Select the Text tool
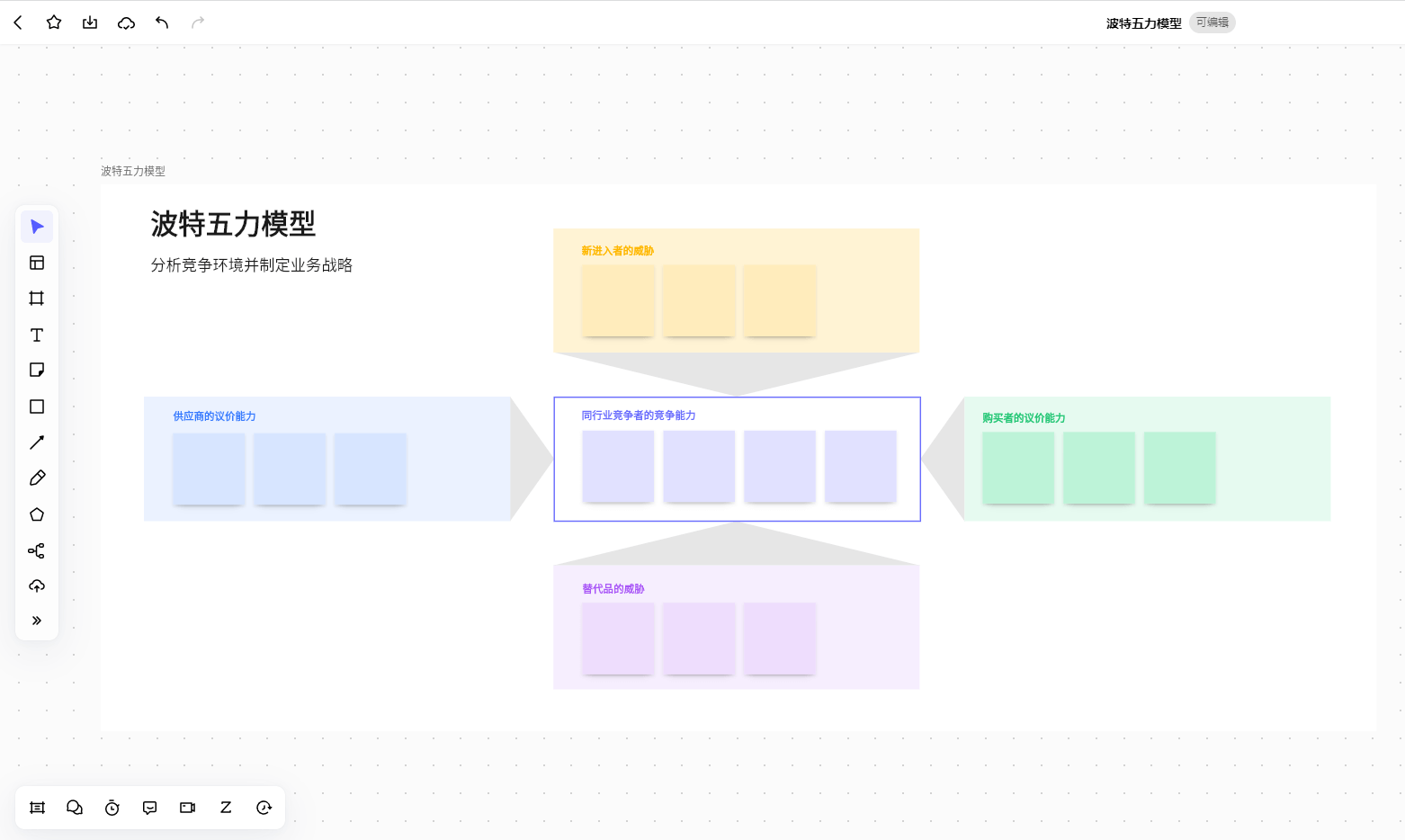Viewport: 1405px width, 840px height. click(37, 335)
